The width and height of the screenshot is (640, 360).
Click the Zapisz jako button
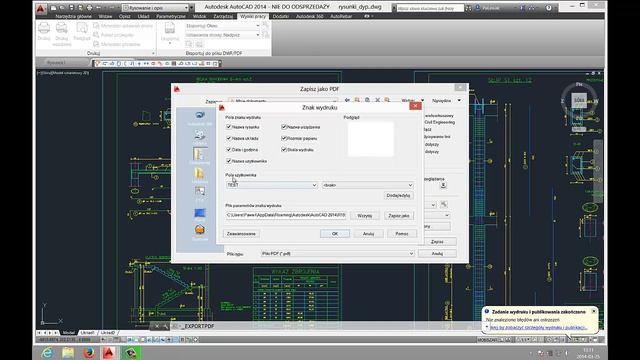399,216
